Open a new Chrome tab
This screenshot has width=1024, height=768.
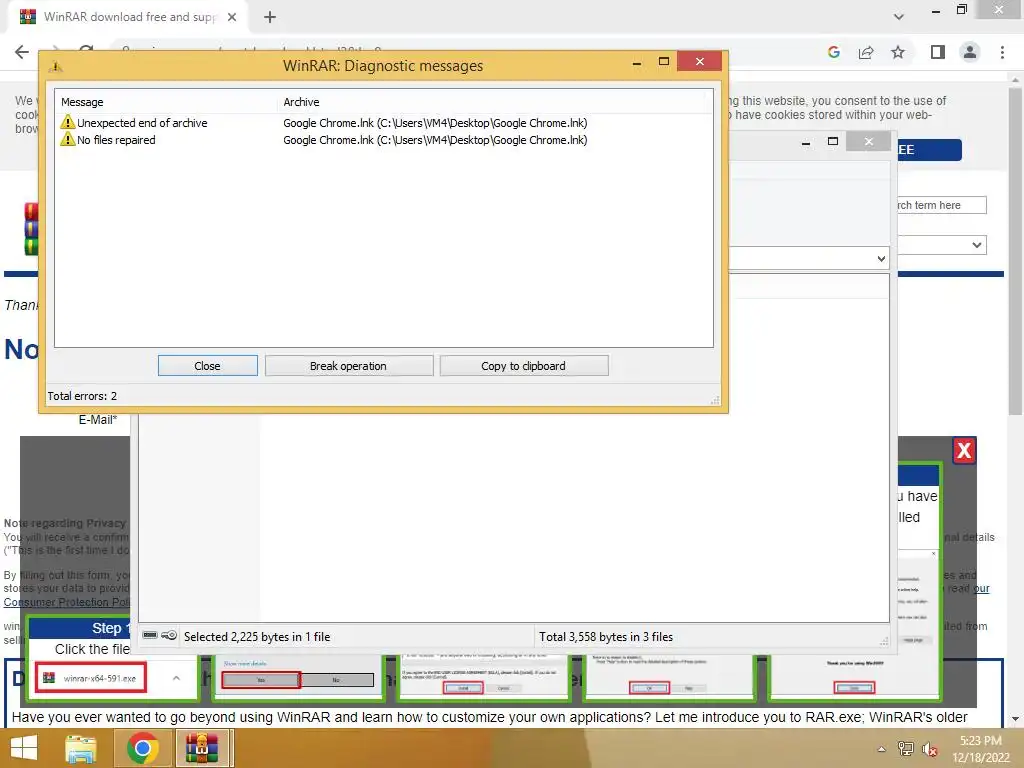[x=270, y=17]
